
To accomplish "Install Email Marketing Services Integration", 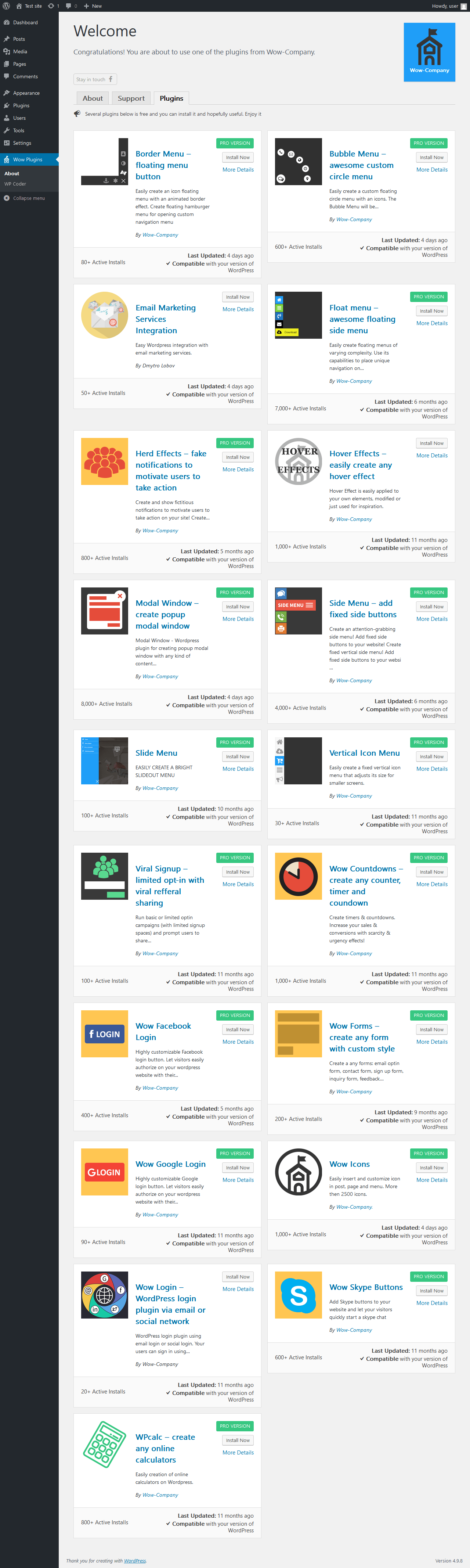I will 238,297.
